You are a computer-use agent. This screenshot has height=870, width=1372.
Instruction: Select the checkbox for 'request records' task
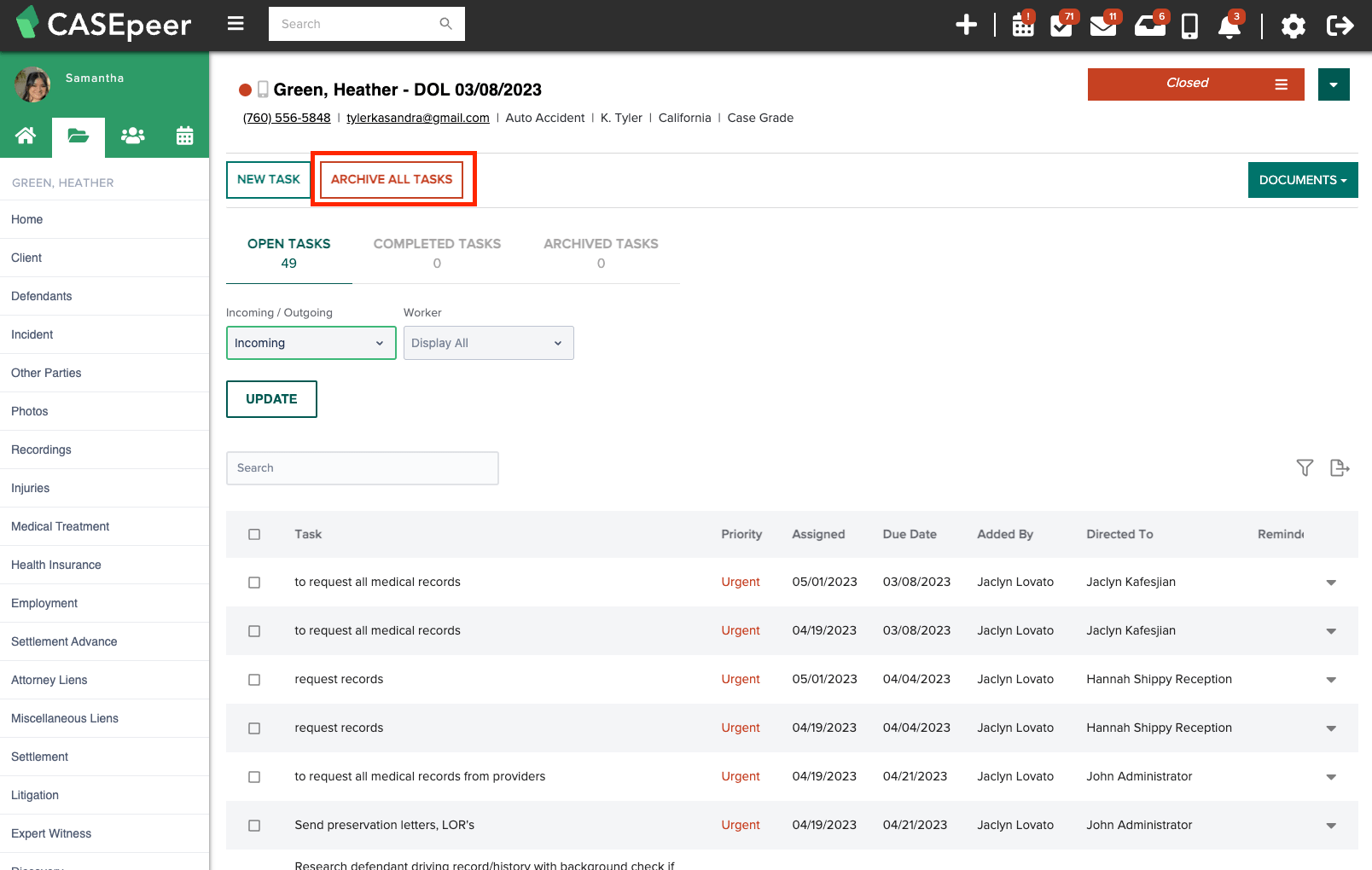click(254, 680)
